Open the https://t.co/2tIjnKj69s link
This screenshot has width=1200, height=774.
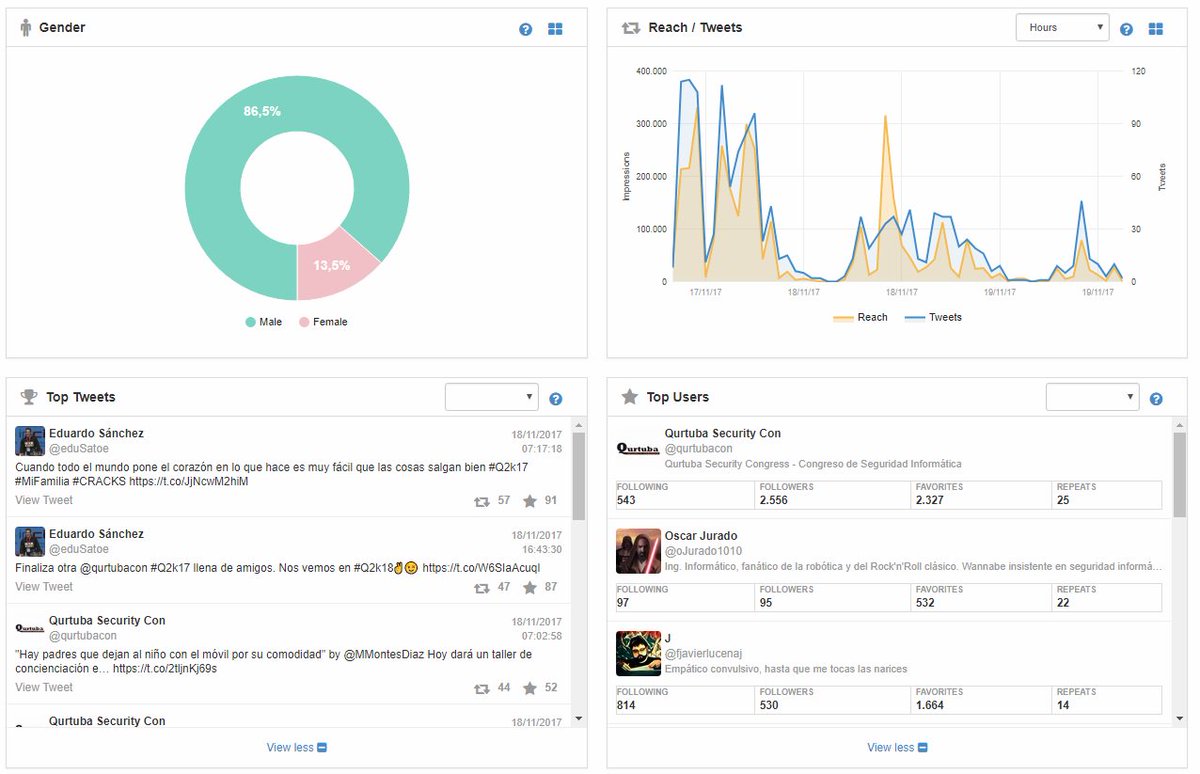click(165, 668)
